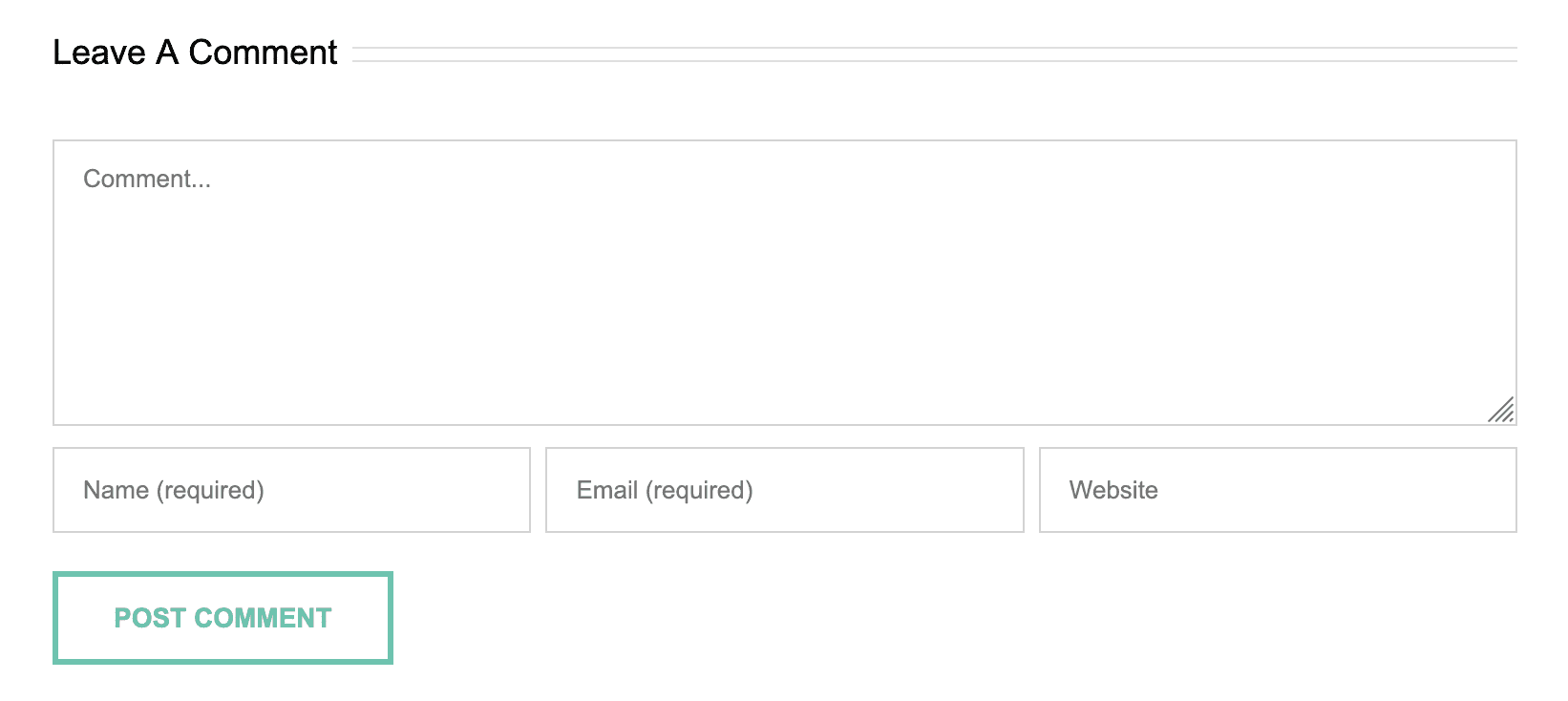Click the "Name (required)" placeholder text
Screen dimensions: 1568x701
174,490
